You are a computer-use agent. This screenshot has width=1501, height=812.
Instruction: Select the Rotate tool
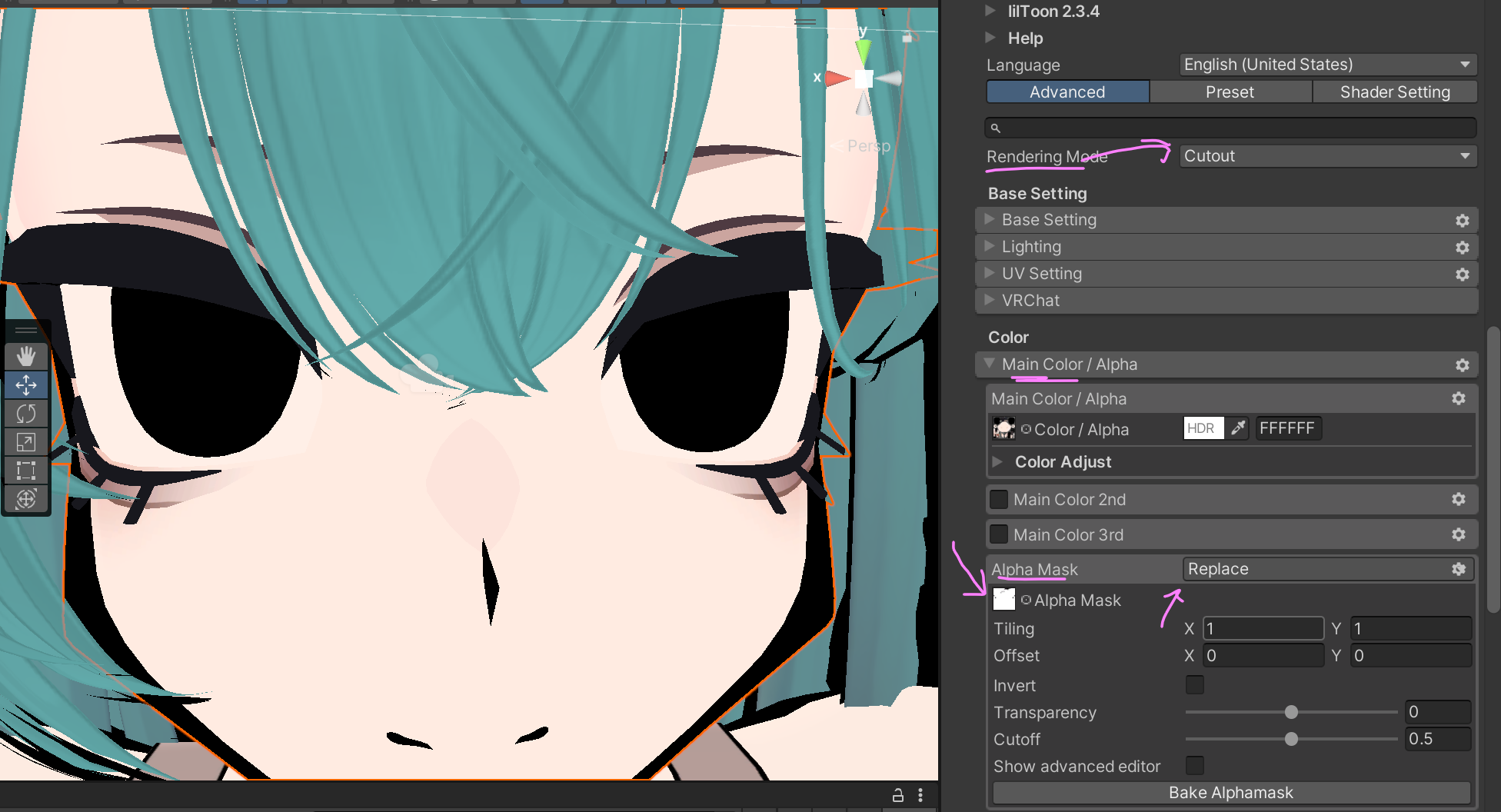pos(26,414)
